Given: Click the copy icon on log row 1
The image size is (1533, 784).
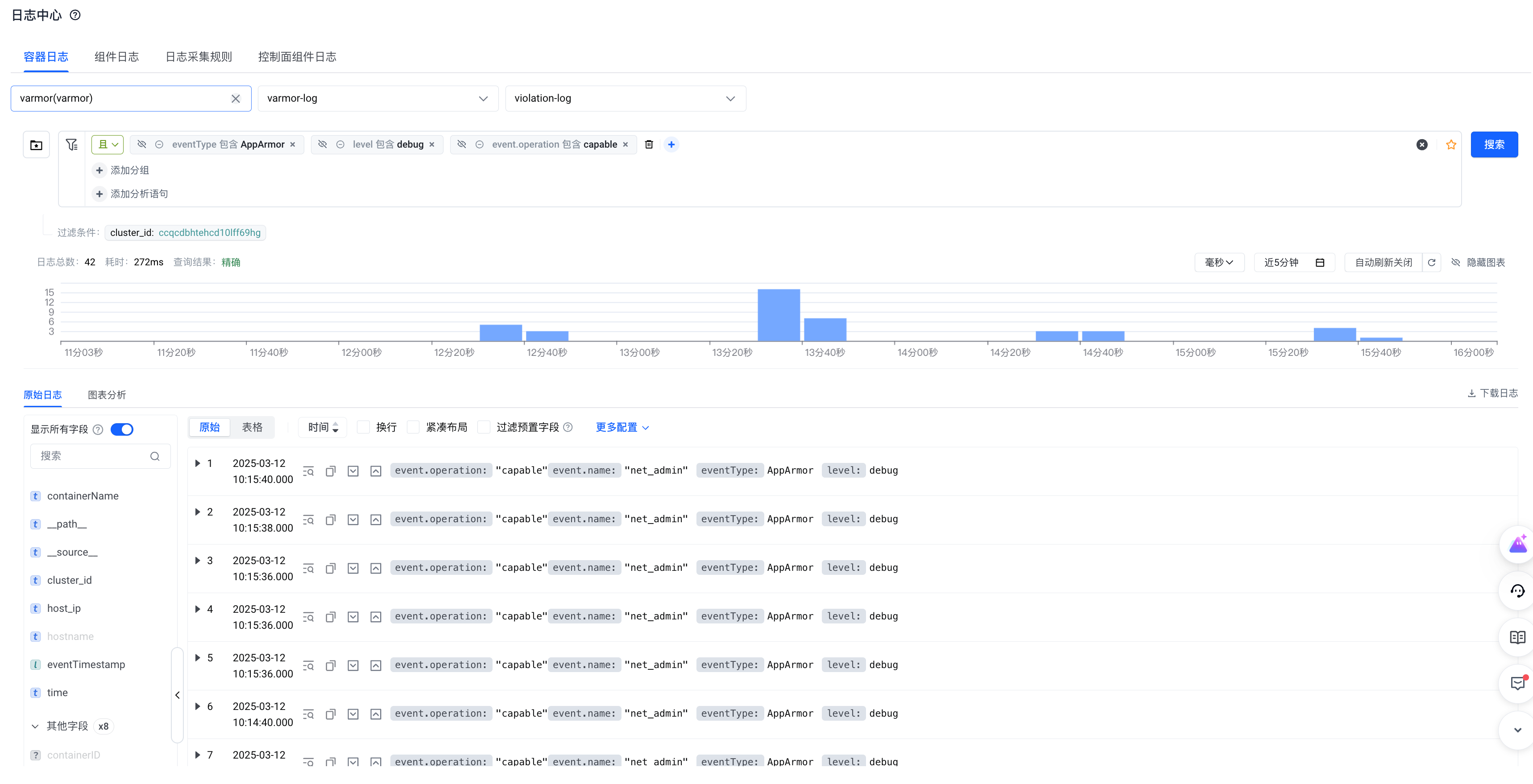Looking at the screenshot, I should pyautogui.click(x=330, y=471).
